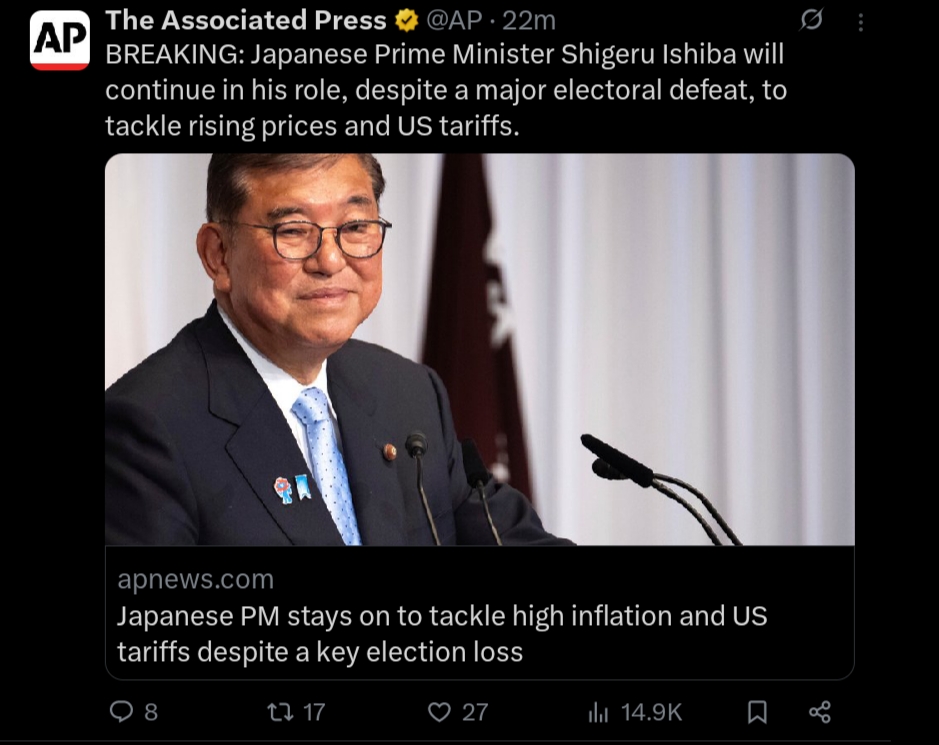Repost this tweet using retweet icon
The width and height of the screenshot is (939, 745).
(280, 711)
